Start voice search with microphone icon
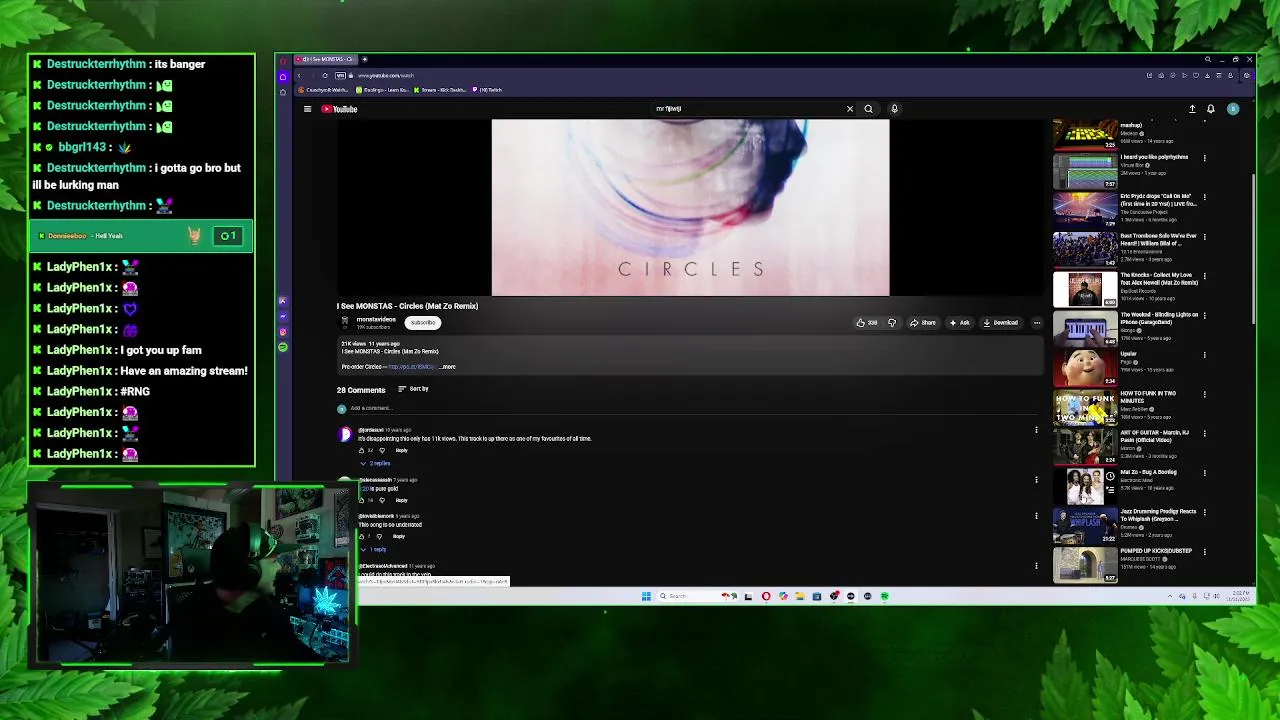The width and height of the screenshot is (1280, 720). [x=894, y=109]
